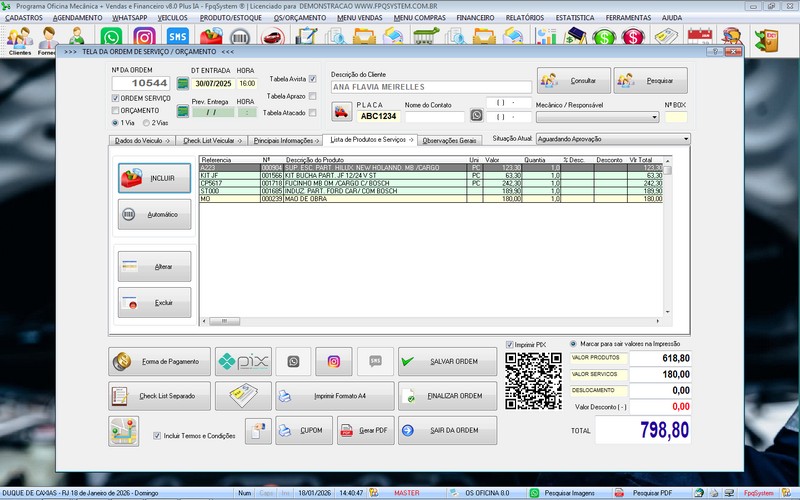Select the 2 Vias radio option
The height and width of the screenshot is (500, 800).
(149, 122)
